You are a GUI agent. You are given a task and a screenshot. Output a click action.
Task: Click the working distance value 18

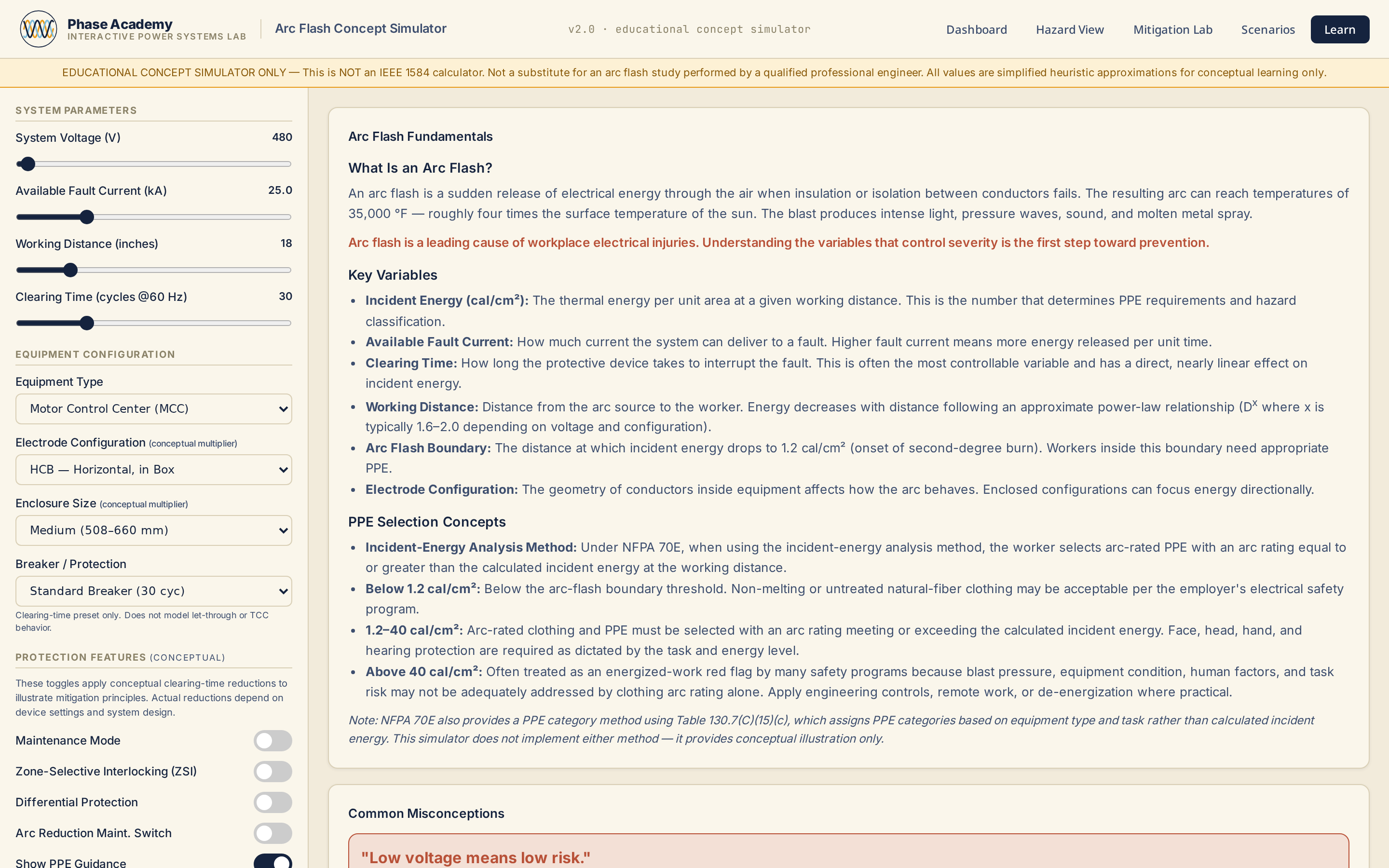(x=286, y=244)
